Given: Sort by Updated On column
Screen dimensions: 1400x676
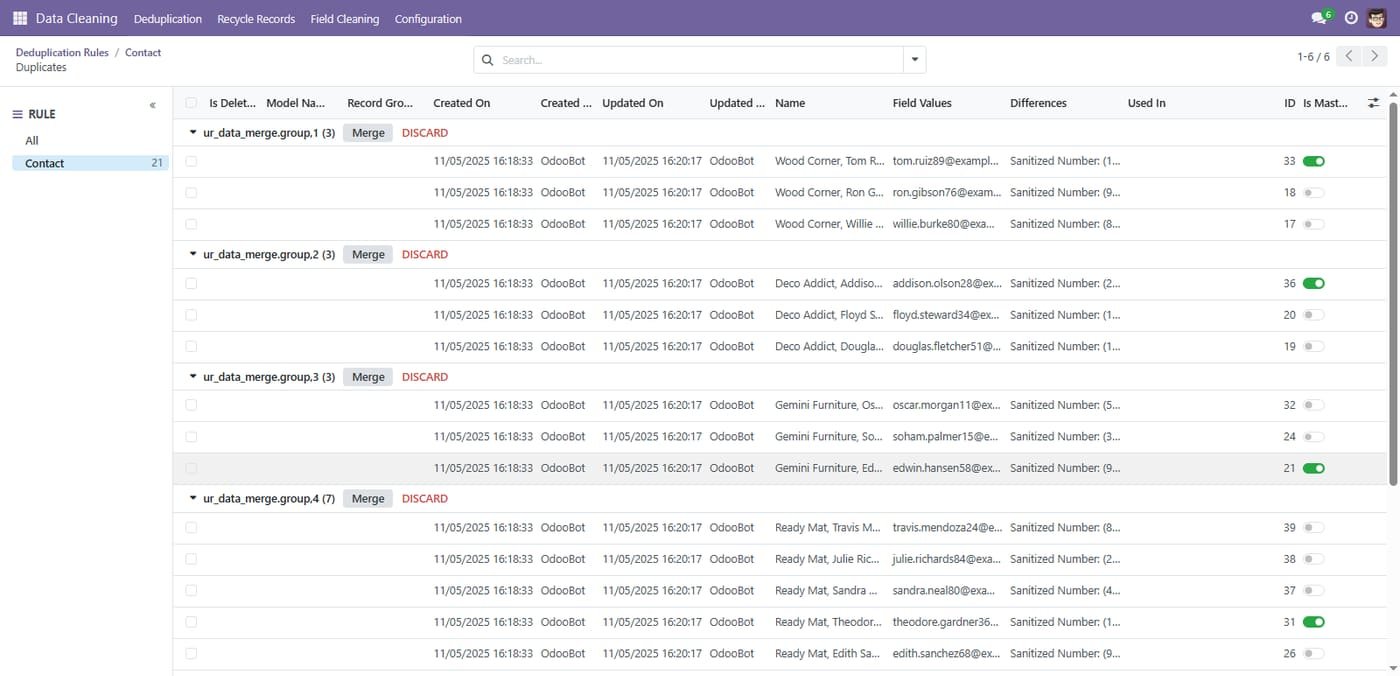Looking at the screenshot, I should [633, 103].
